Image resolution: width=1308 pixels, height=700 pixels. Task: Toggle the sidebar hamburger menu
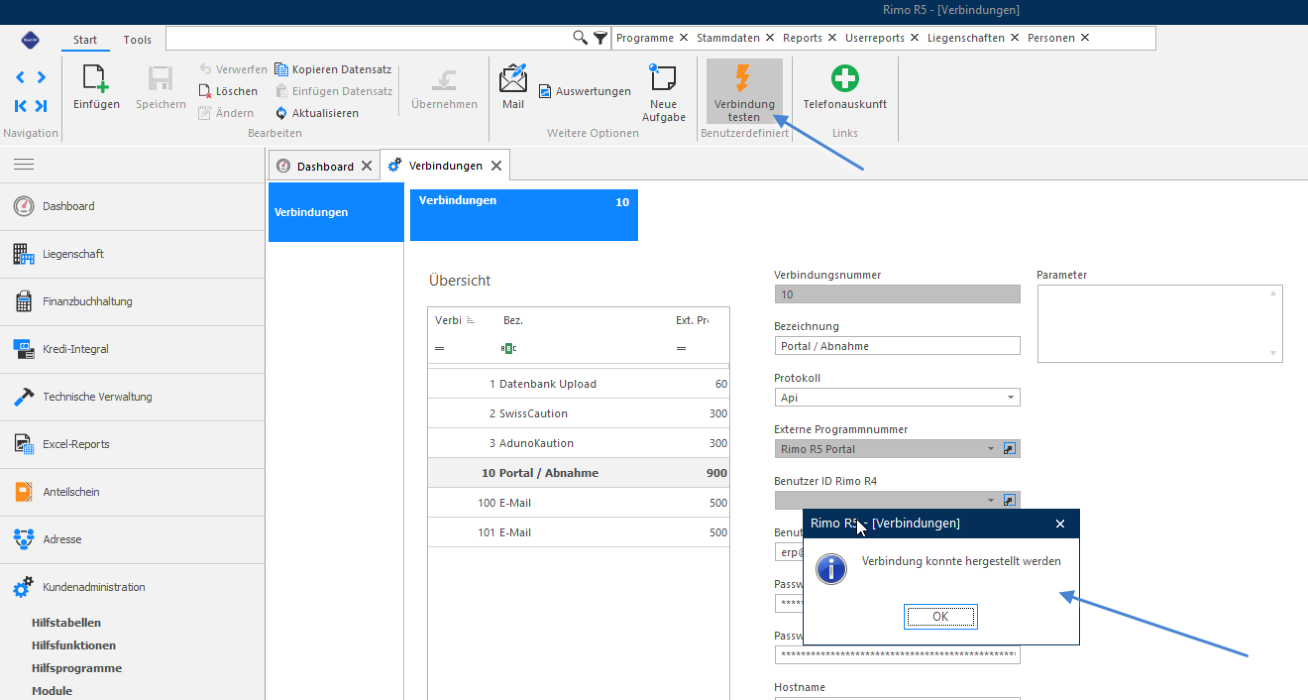pos(24,164)
